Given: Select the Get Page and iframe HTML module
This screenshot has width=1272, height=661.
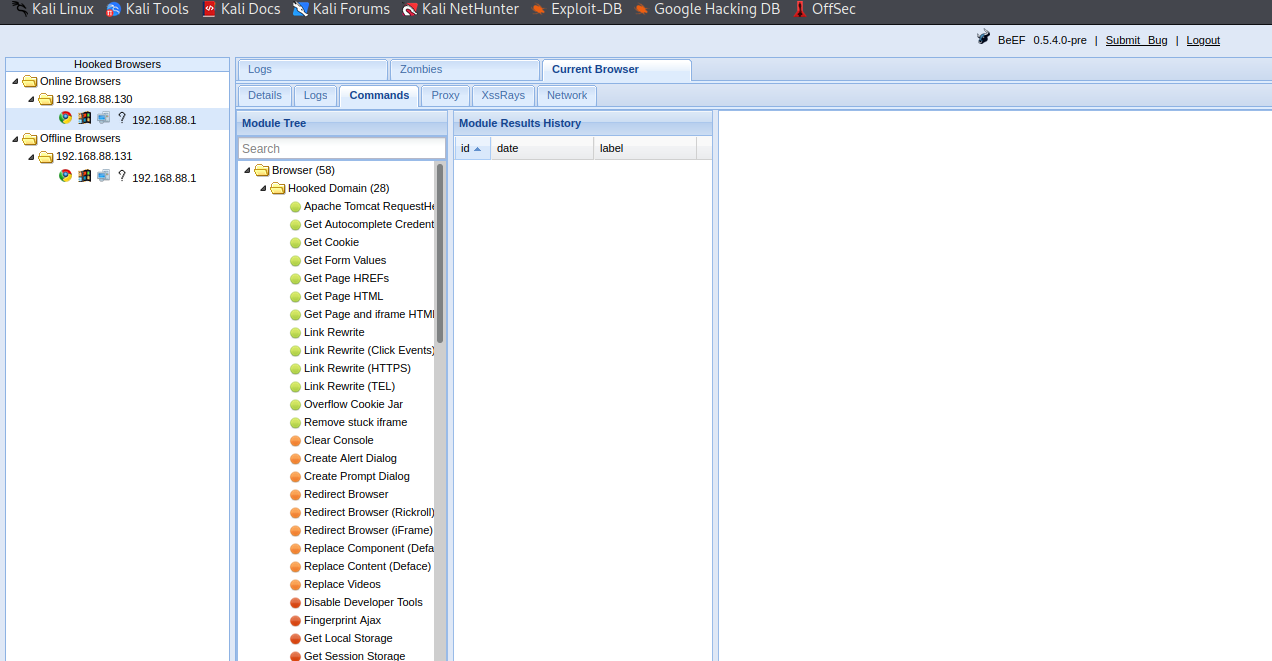Looking at the screenshot, I should [369, 314].
